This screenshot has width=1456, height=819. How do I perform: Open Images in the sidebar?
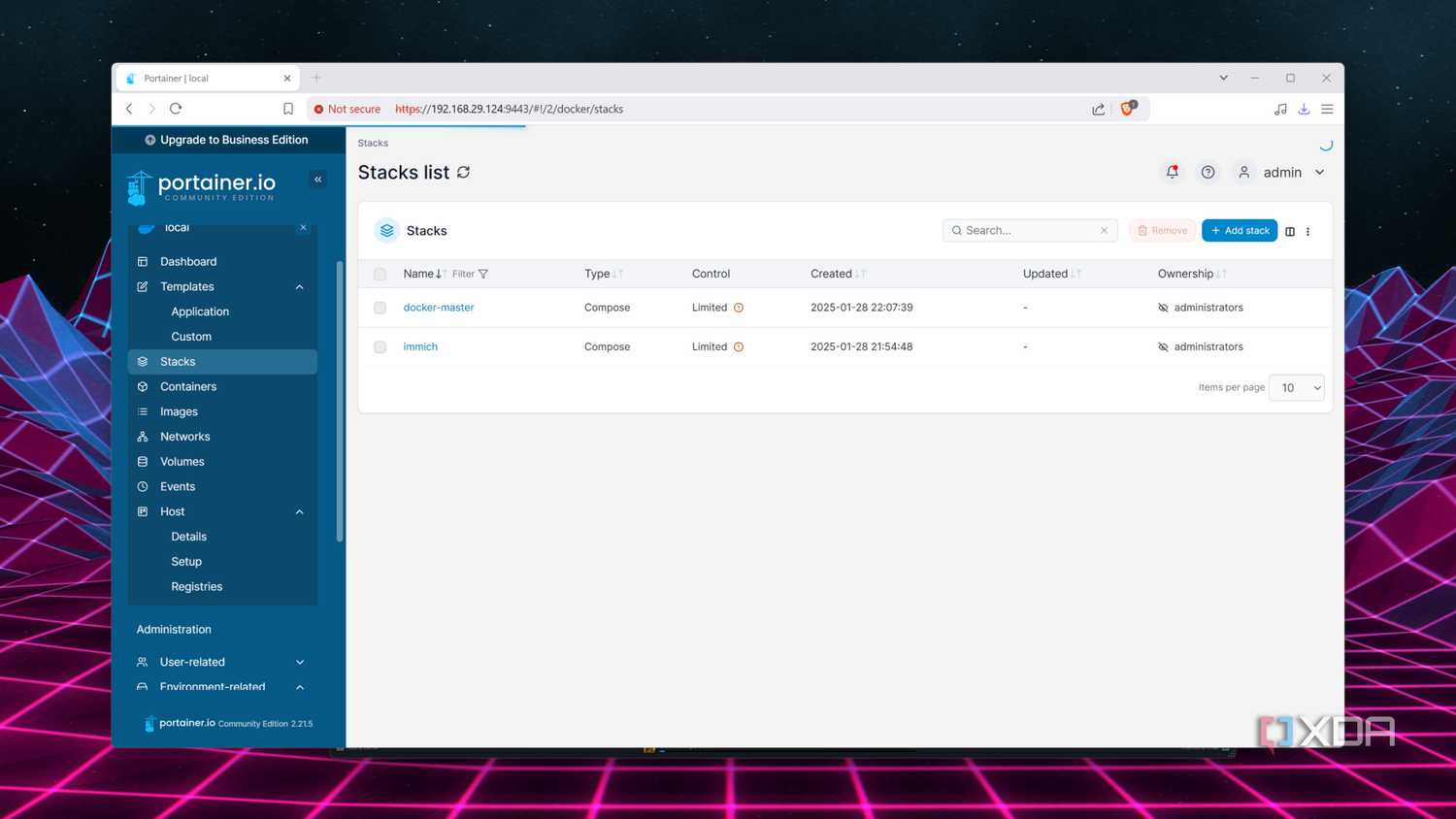(222, 411)
